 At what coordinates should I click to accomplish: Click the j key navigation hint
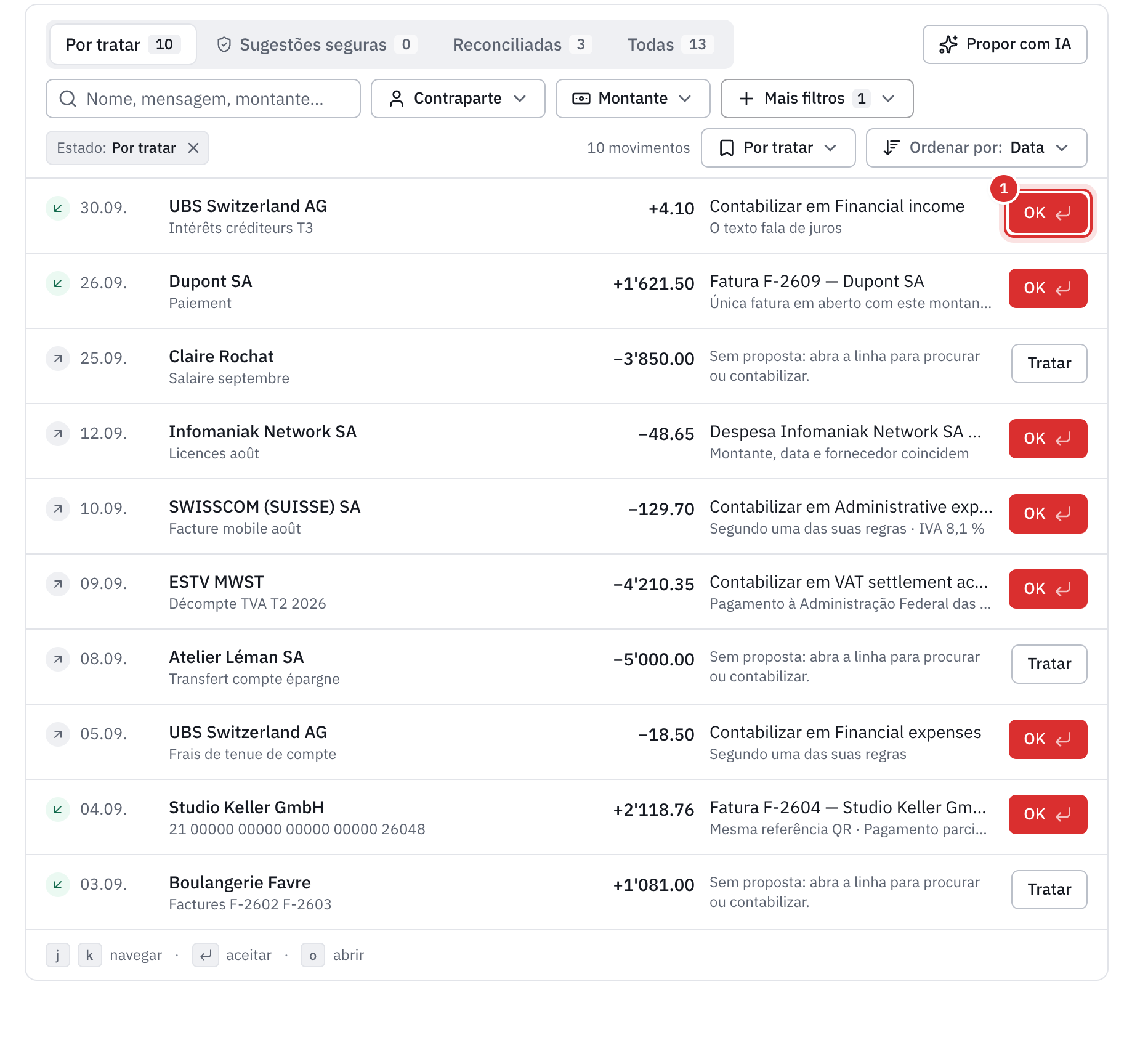(x=58, y=955)
